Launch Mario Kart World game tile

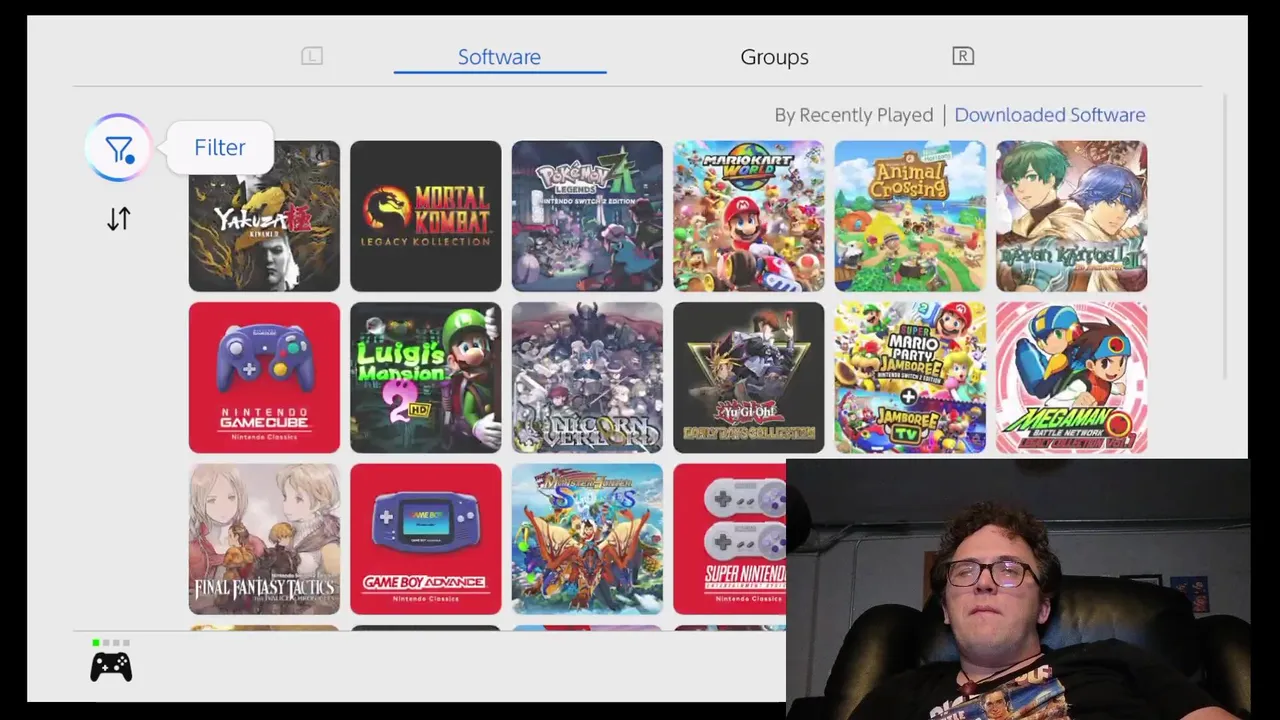tap(748, 216)
